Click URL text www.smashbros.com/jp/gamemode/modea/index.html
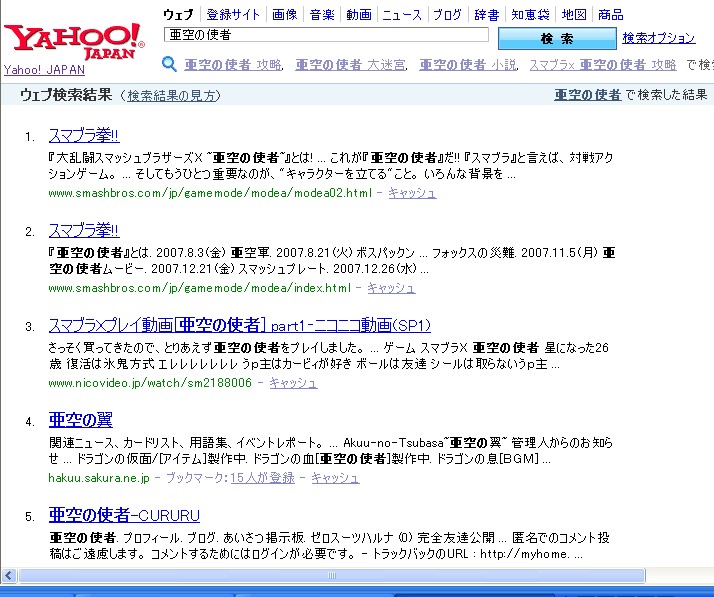Viewport: 714px width, 597px height. click(x=200, y=288)
